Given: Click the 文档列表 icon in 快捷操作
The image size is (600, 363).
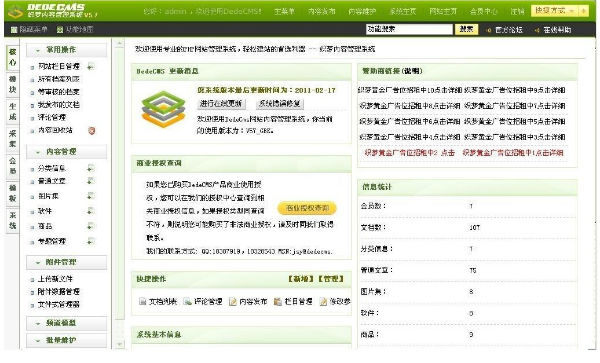Looking at the screenshot, I should [x=142, y=301].
